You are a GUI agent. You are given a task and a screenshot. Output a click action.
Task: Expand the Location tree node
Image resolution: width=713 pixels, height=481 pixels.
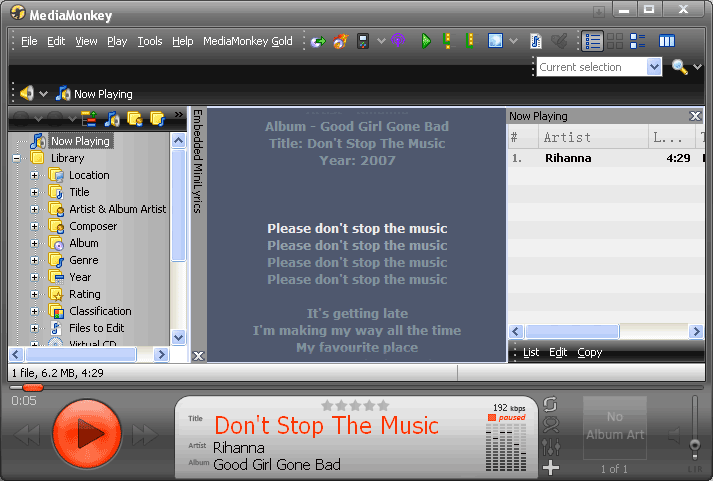[35, 175]
